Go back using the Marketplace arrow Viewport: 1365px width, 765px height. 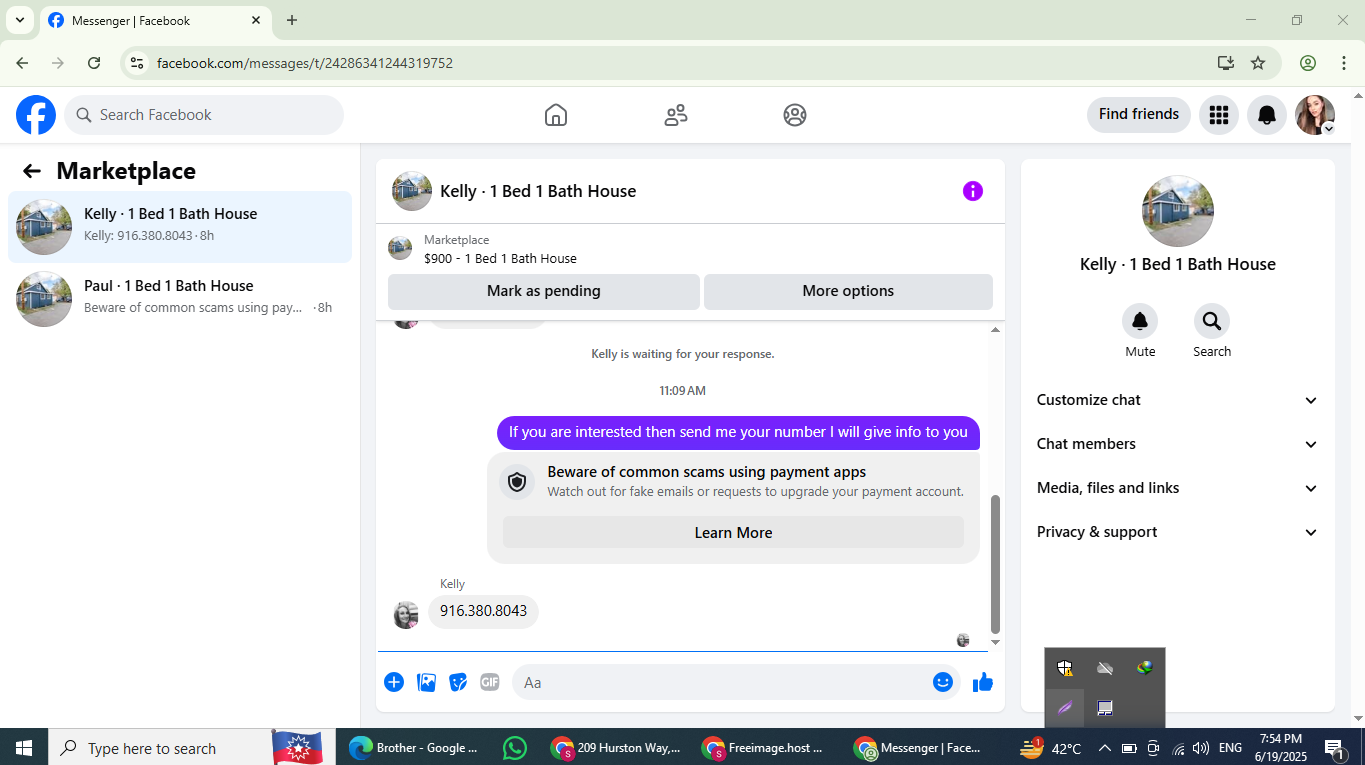32,171
